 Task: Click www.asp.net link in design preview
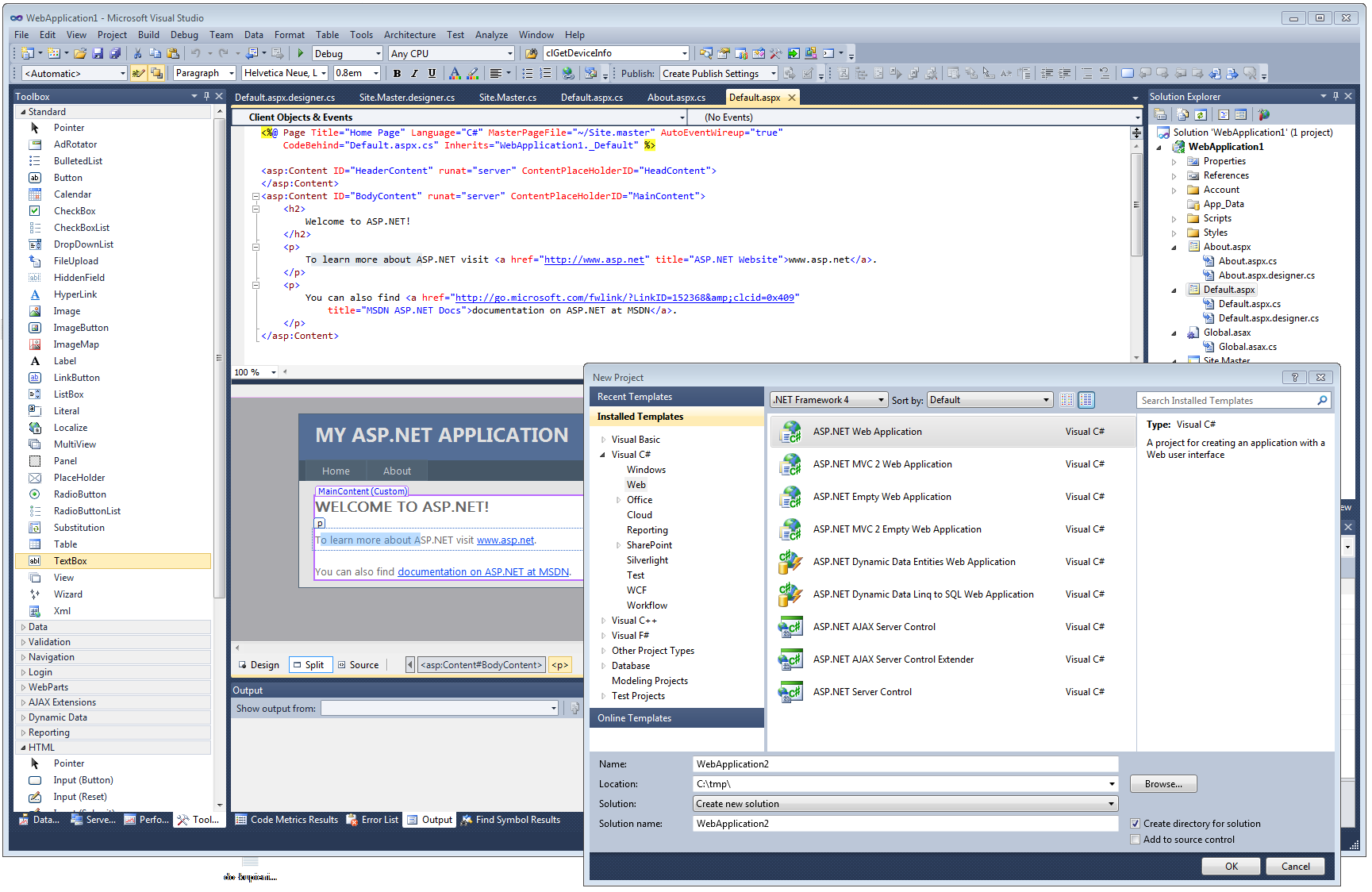click(x=505, y=540)
